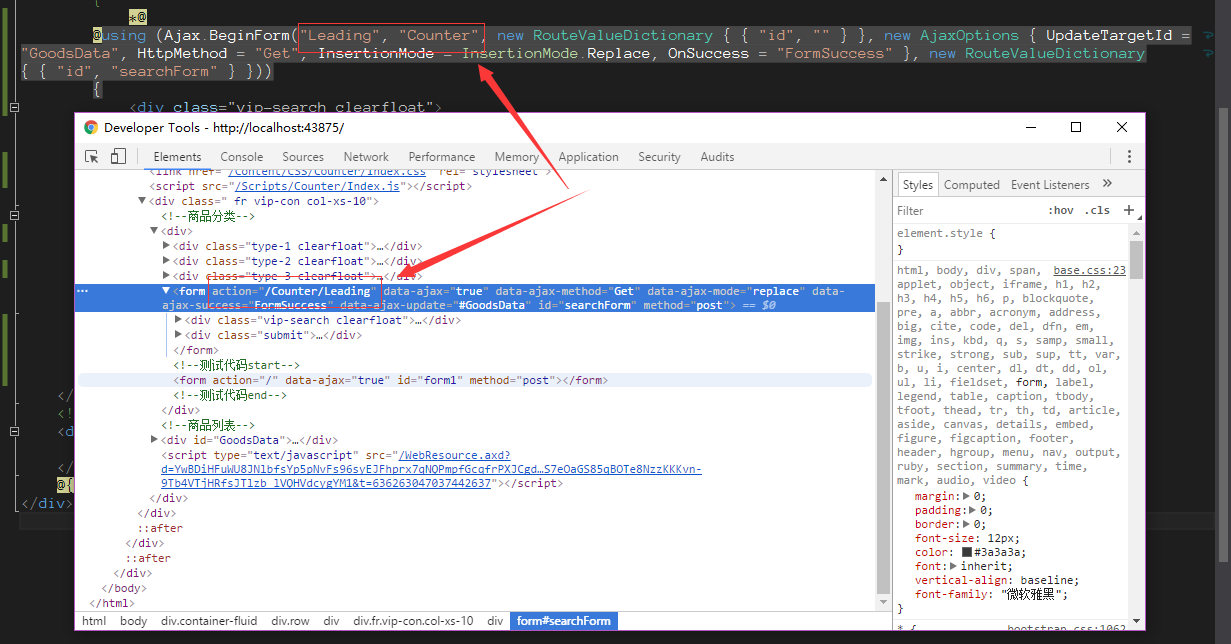Toggle the :hov element state panel
Screen dimensions: 1231x644
pos(1061,210)
